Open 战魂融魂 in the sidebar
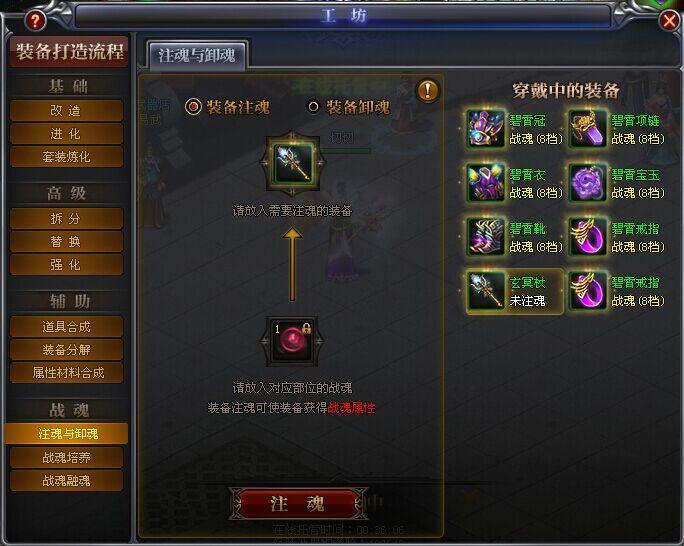 coord(66,481)
